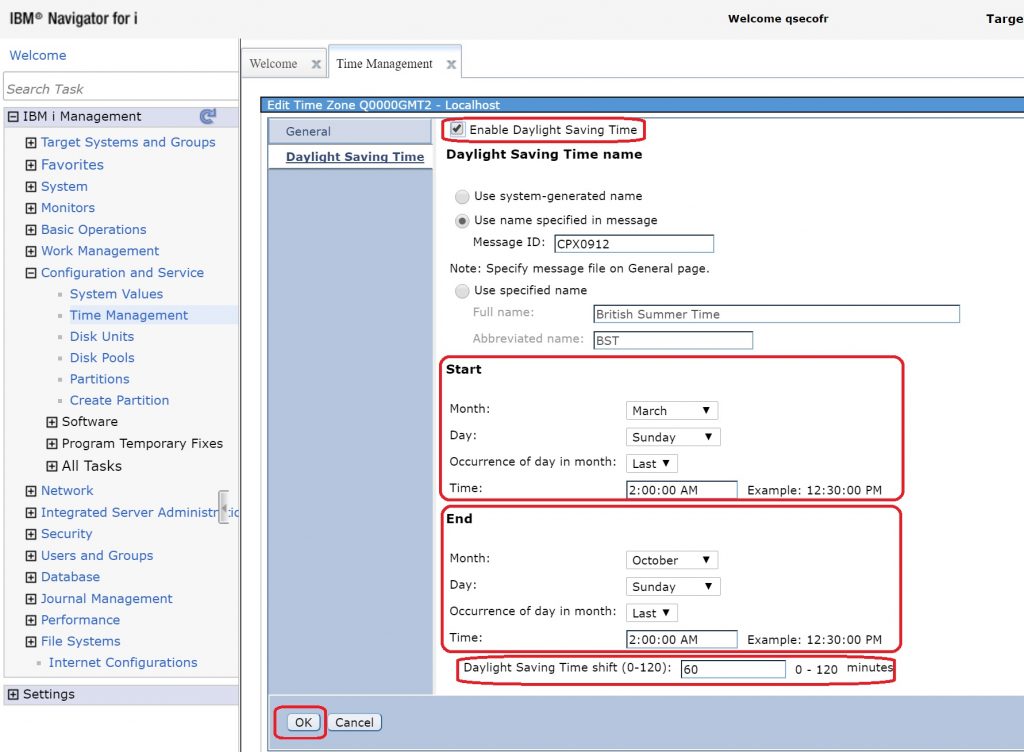
Task: Expand the Network node plus icon
Action: (31, 491)
